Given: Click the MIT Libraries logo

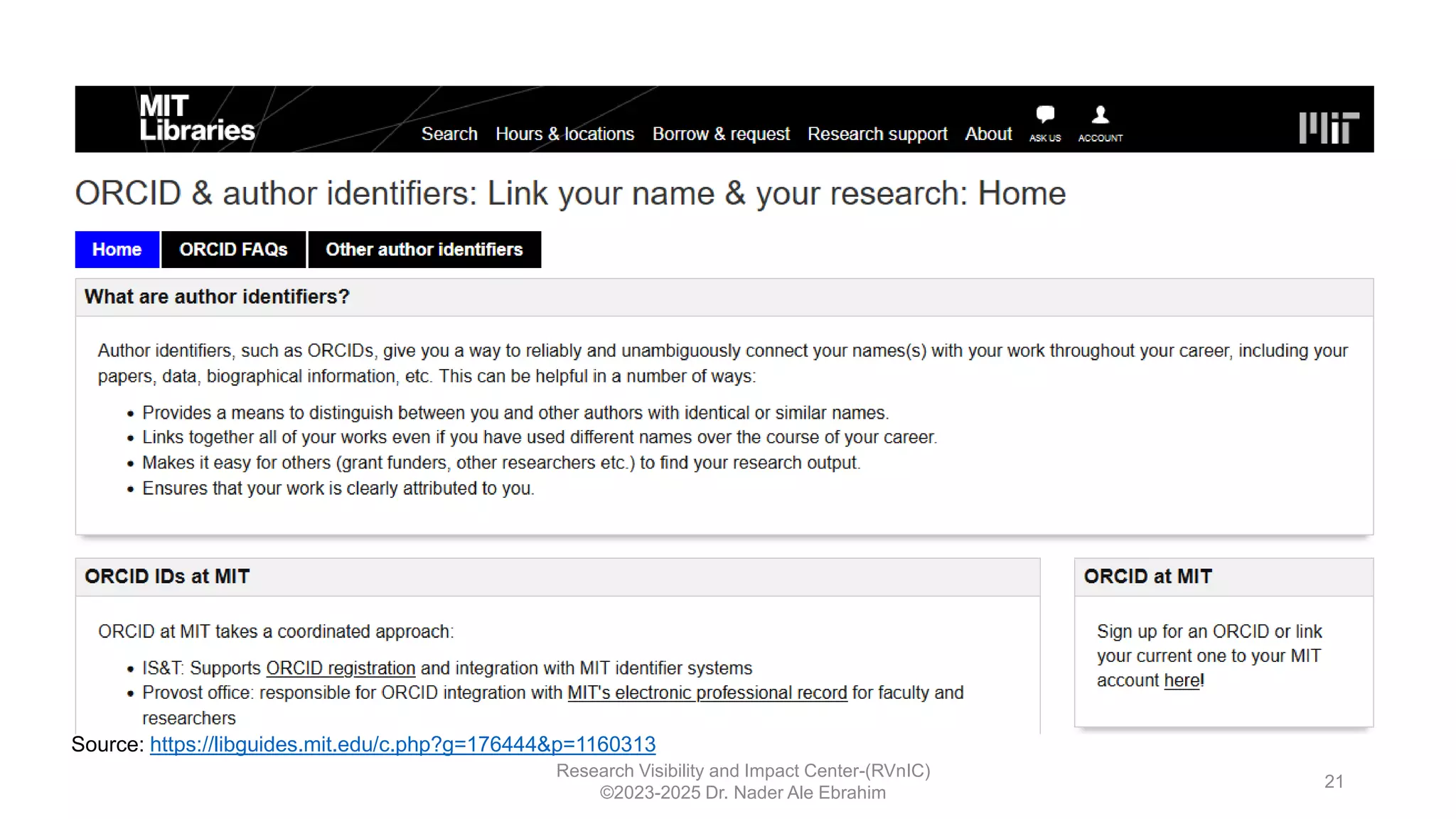Looking at the screenshot, I should pos(196,118).
